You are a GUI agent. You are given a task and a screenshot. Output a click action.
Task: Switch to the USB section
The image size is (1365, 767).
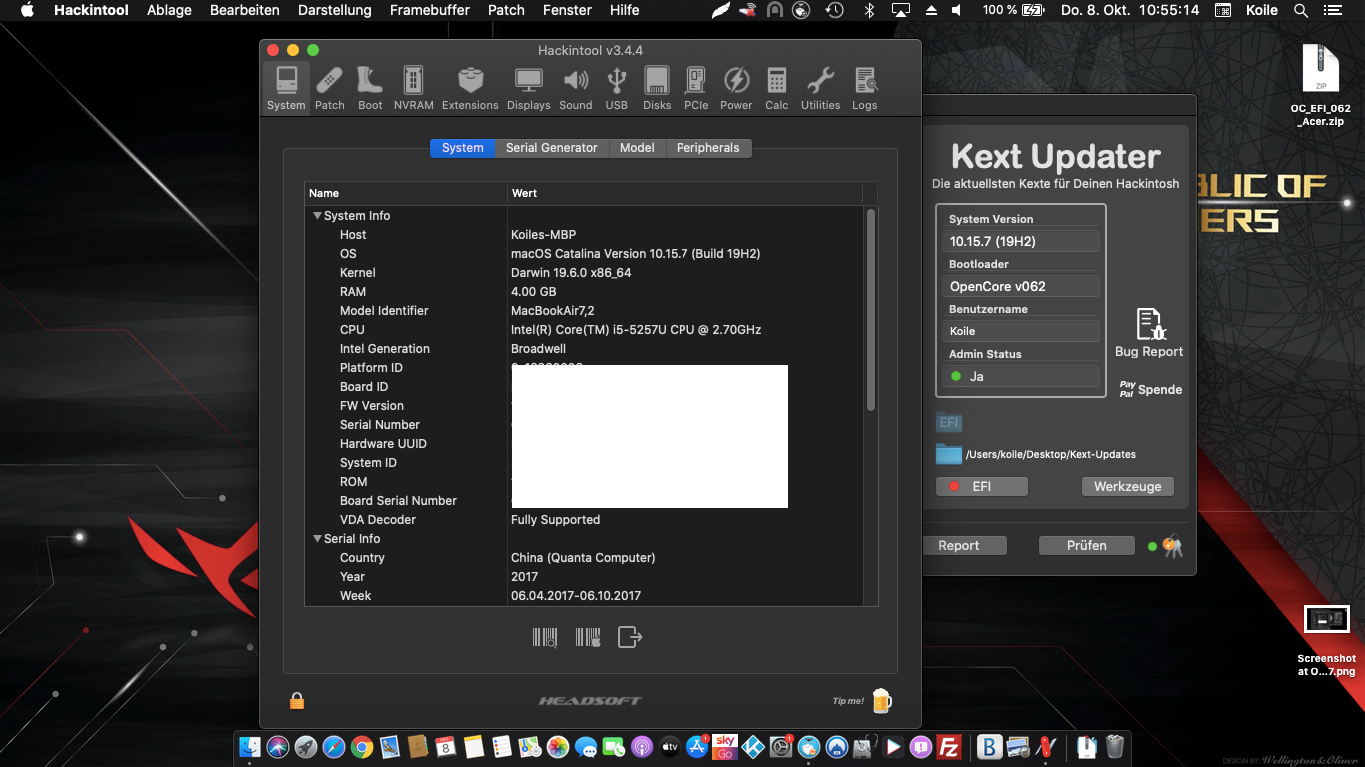click(616, 88)
